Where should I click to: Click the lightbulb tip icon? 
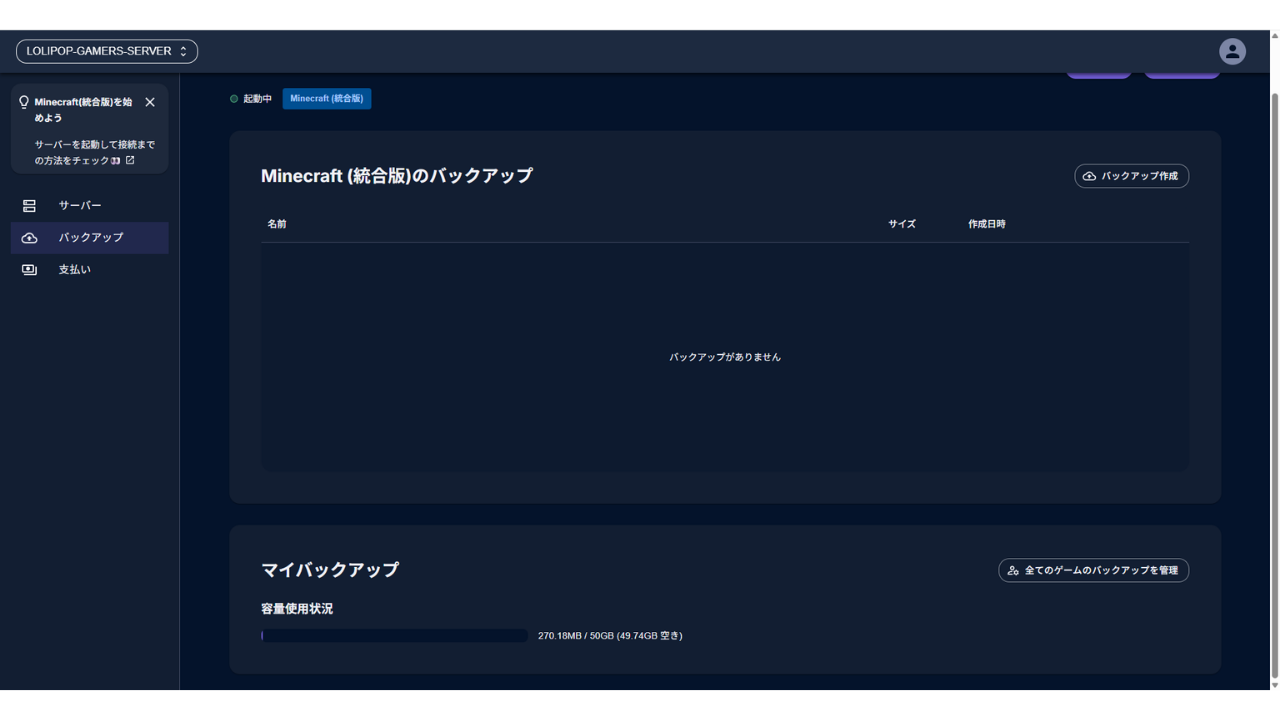click(x=24, y=102)
